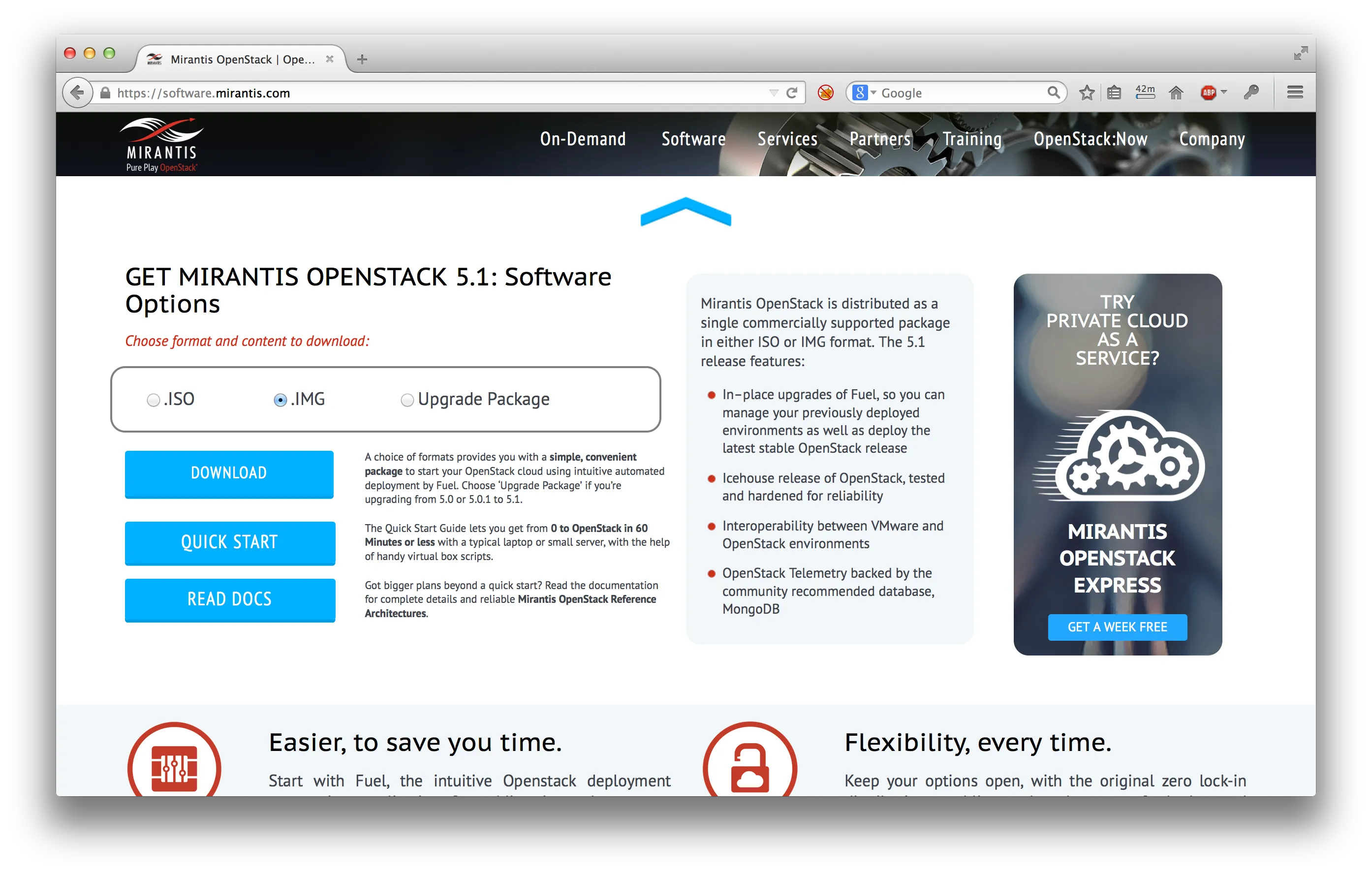Open the Training menu

972,139
